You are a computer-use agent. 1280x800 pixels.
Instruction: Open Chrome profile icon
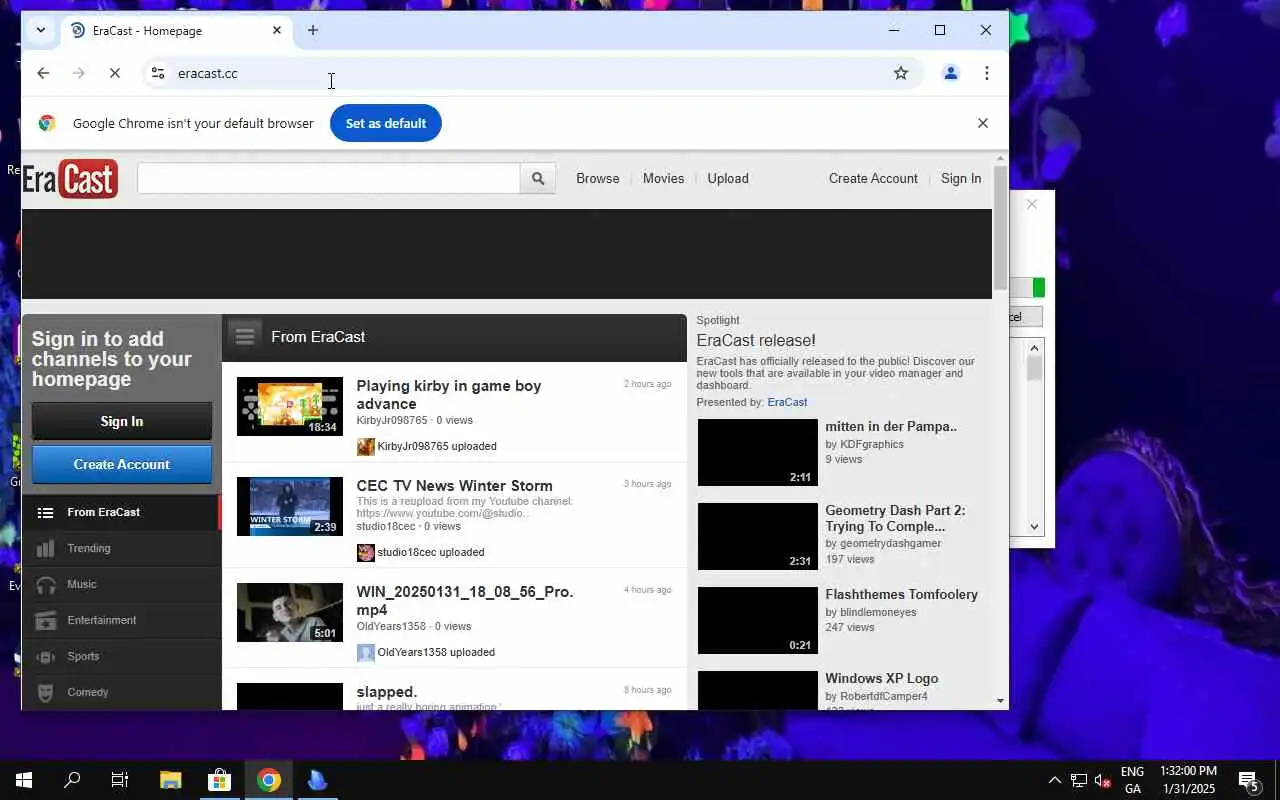[x=951, y=73]
